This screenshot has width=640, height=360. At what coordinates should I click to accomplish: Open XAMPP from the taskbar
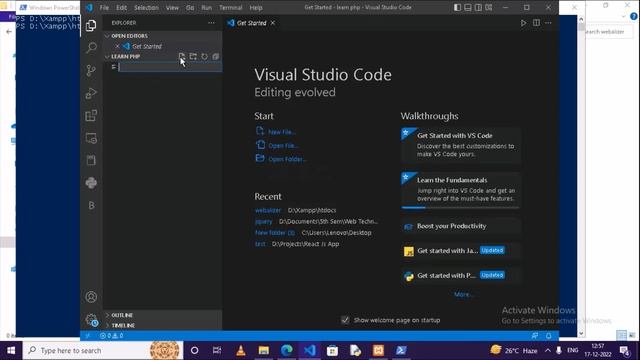tap(378, 350)
